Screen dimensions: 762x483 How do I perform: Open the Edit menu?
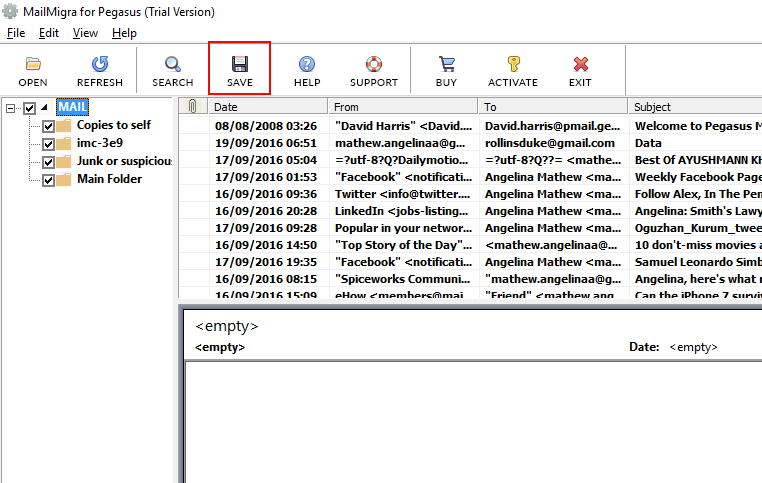coord(49,33)
